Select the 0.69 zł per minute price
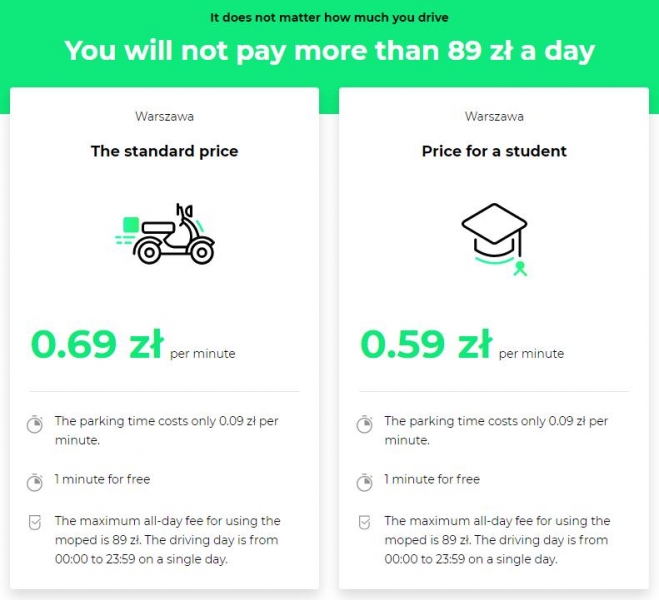Screen dimensions: 659x600 click(x=133, y=345)
